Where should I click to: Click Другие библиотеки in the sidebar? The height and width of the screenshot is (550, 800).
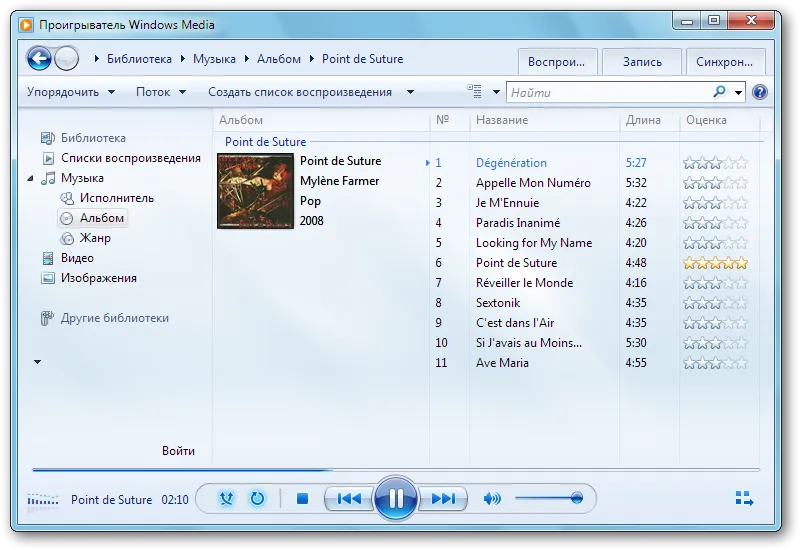pyautogui.click(x=105, y=318)
